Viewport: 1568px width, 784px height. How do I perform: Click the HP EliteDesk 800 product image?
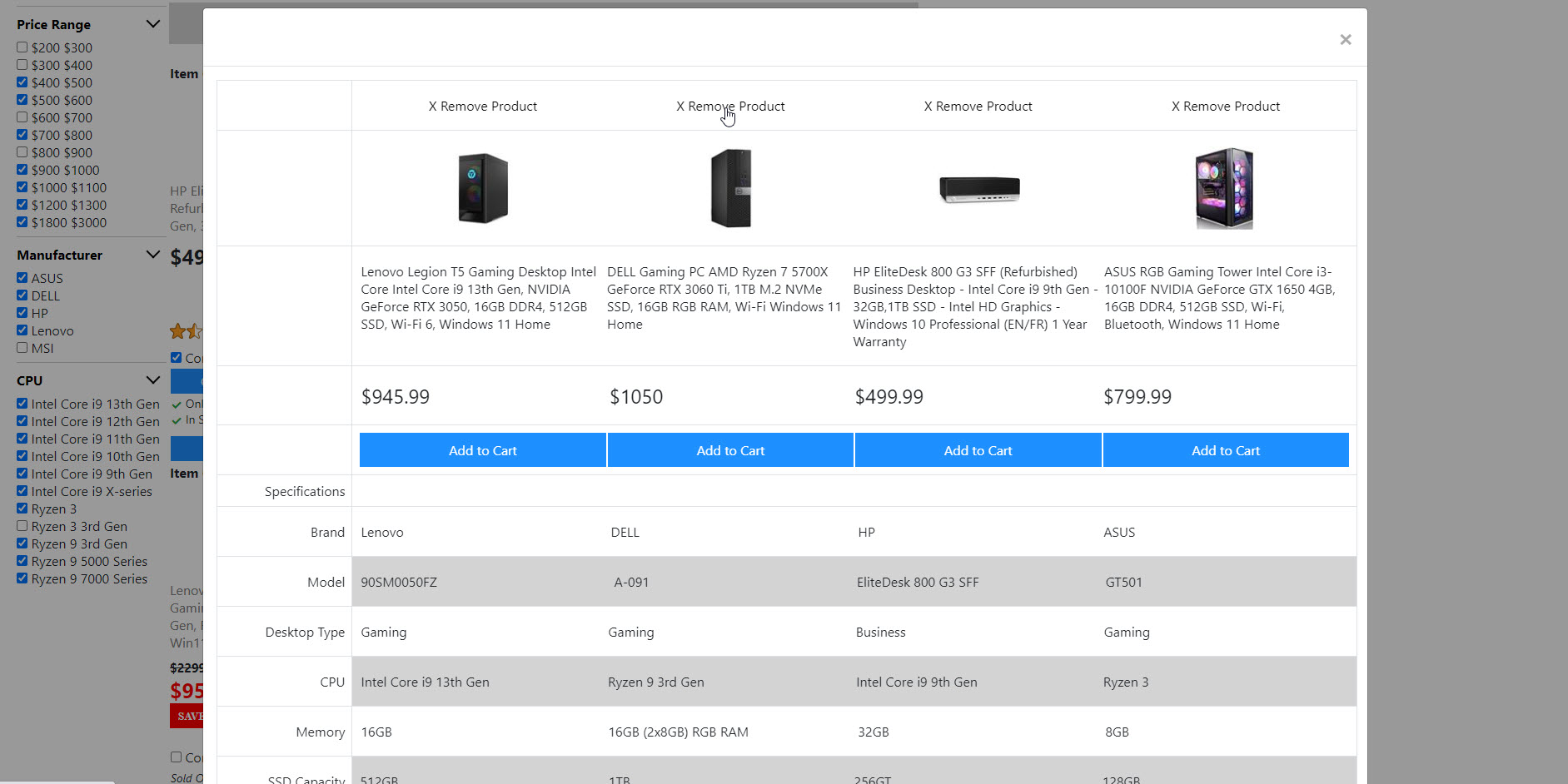coord(978,189)
